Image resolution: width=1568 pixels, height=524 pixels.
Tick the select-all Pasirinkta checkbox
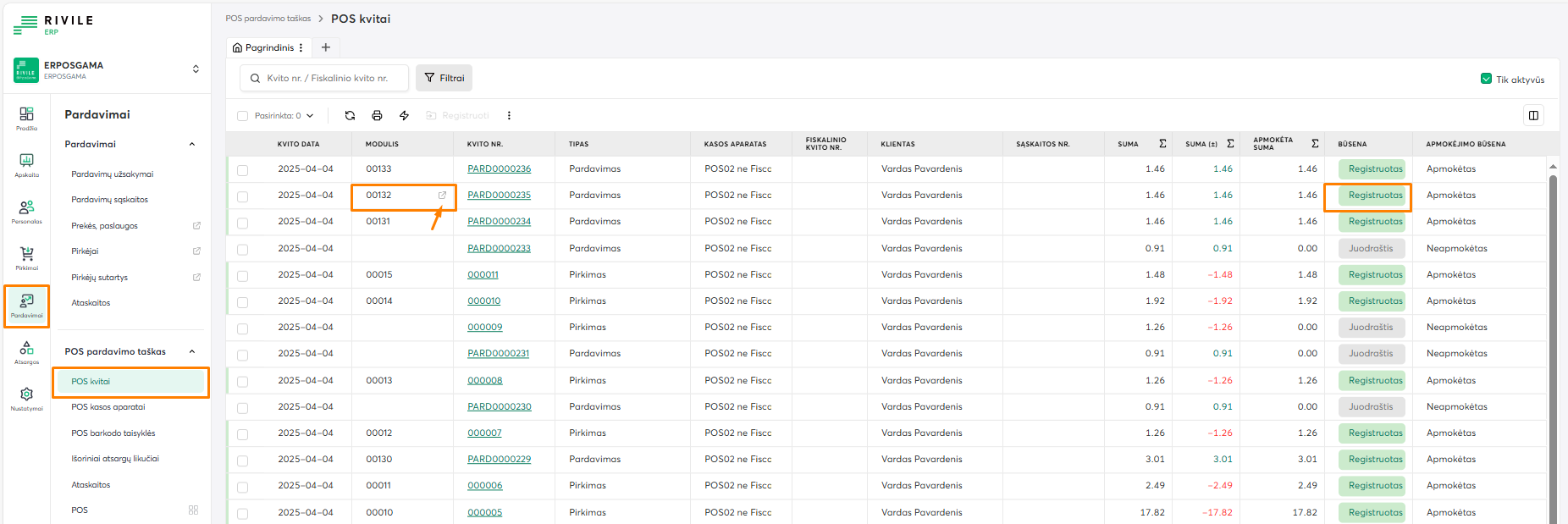point(243,116)
